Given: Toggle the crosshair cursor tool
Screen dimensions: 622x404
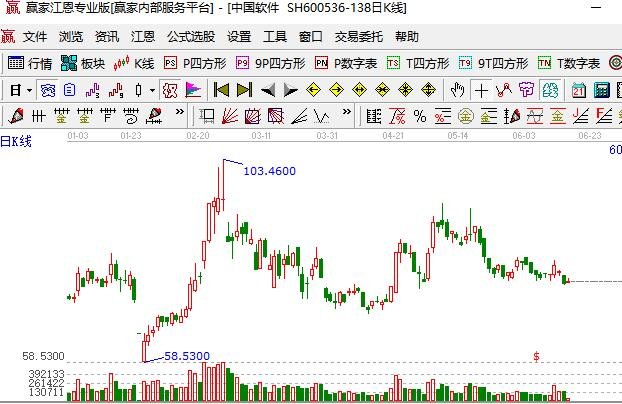Looking at the screenshot, I should coord(481,90).
